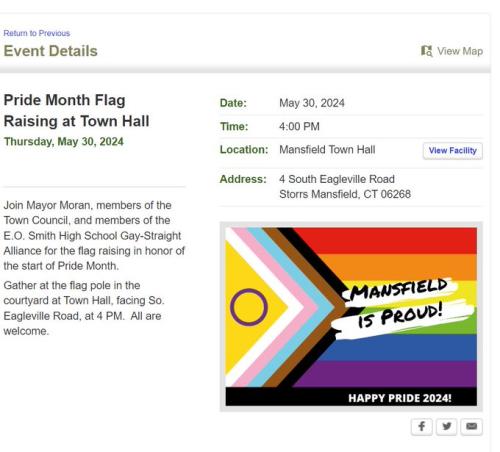Click the Happy Pride 2024 banner text
500x452 pixels.
point(400,398)
